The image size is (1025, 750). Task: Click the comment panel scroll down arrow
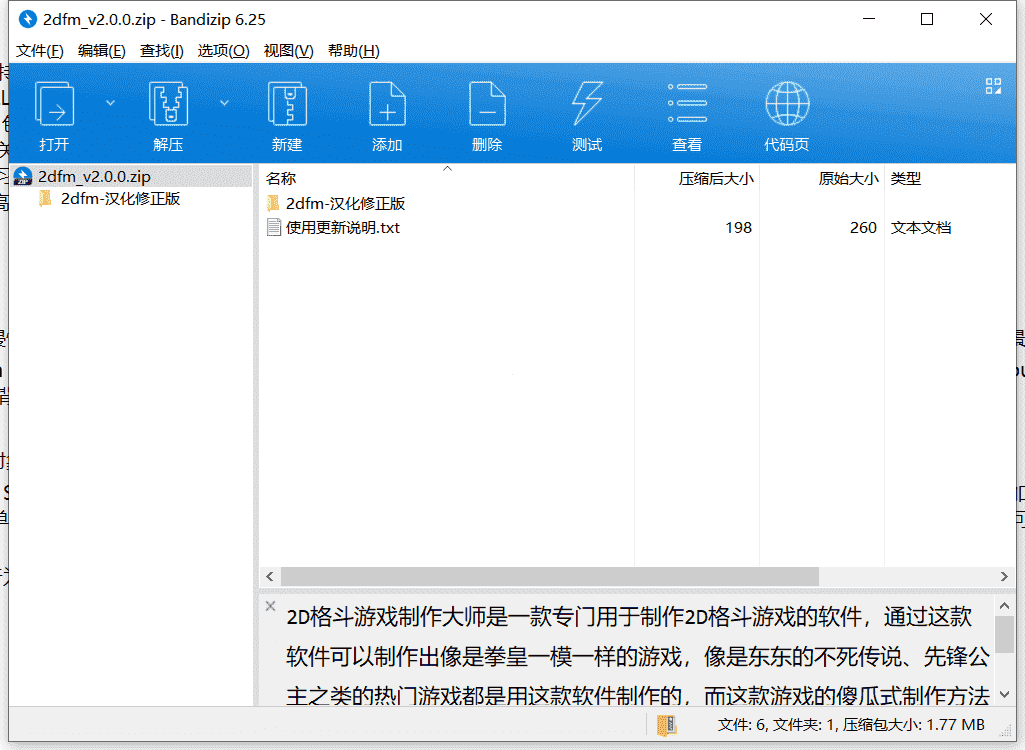pyautogui.click(x=1005, y=694)
